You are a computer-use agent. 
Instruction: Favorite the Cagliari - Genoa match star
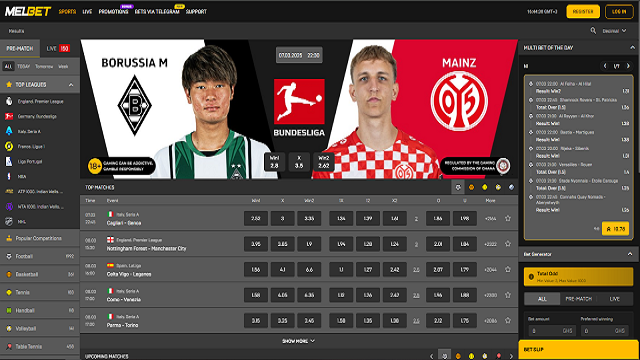coord(508,218)
